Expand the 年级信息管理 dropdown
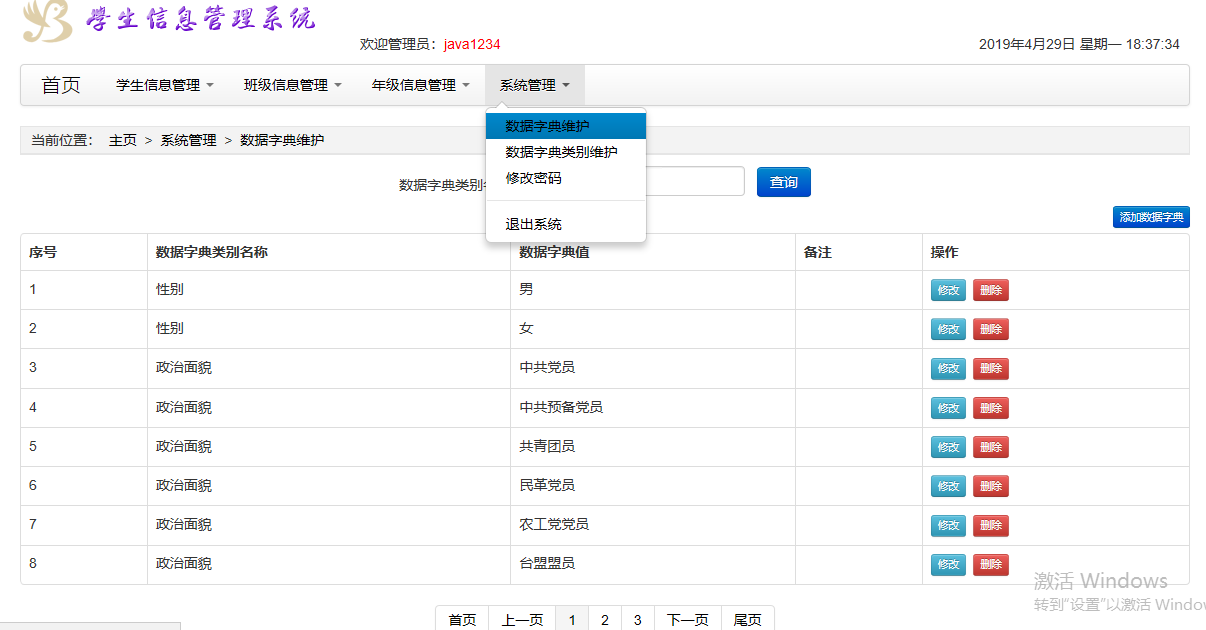 click(421, 85)
